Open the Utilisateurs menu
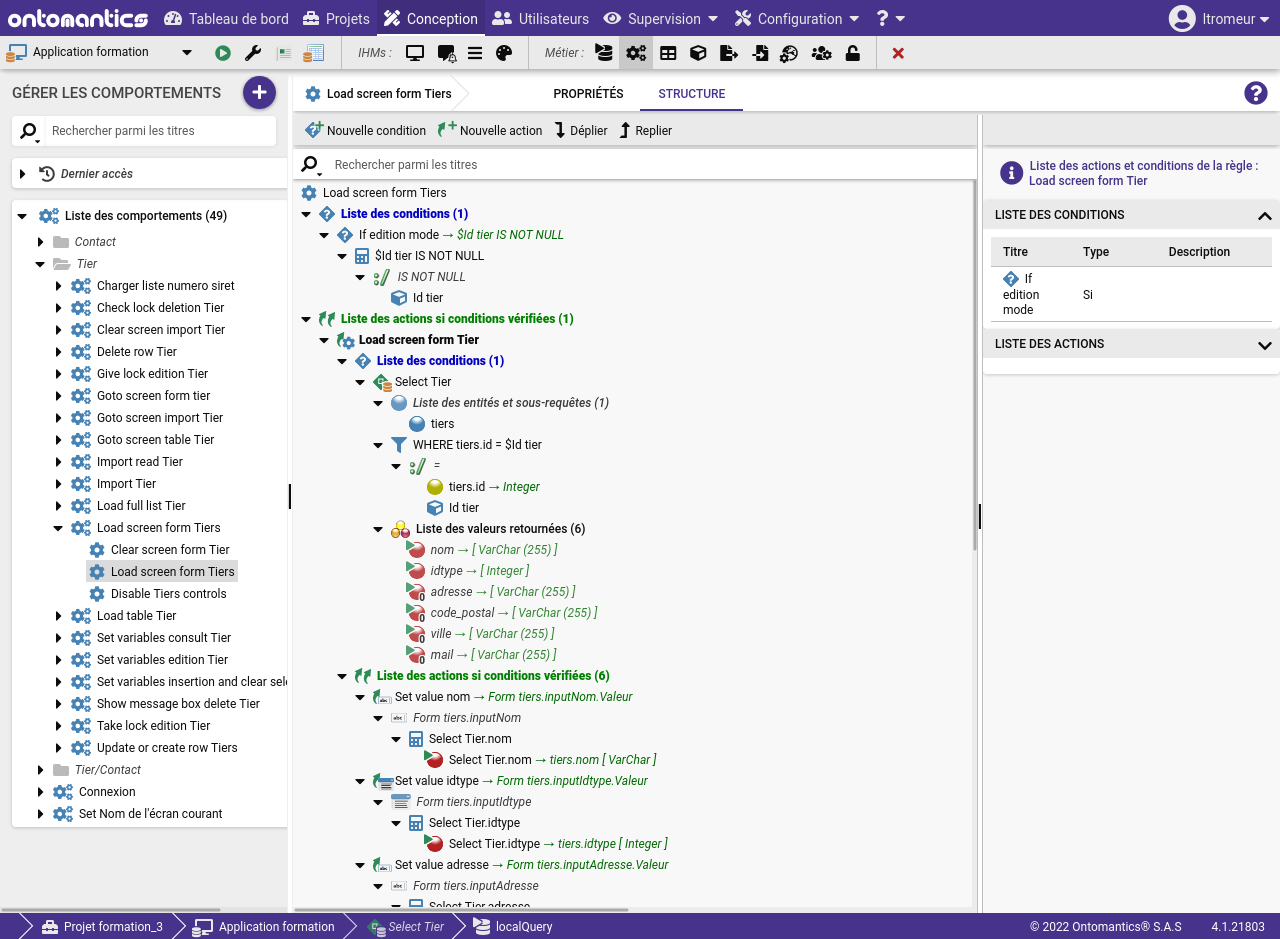This screenshot has width=1280, height=939. click(x=541, y=18)
